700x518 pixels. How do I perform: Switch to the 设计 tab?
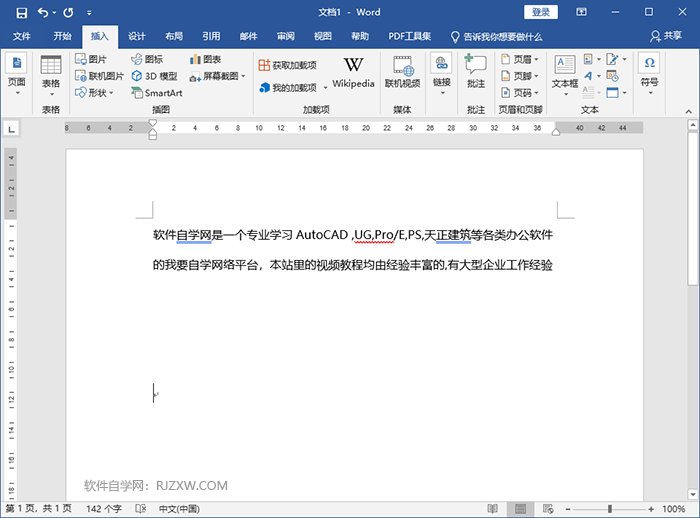[137, 36]
